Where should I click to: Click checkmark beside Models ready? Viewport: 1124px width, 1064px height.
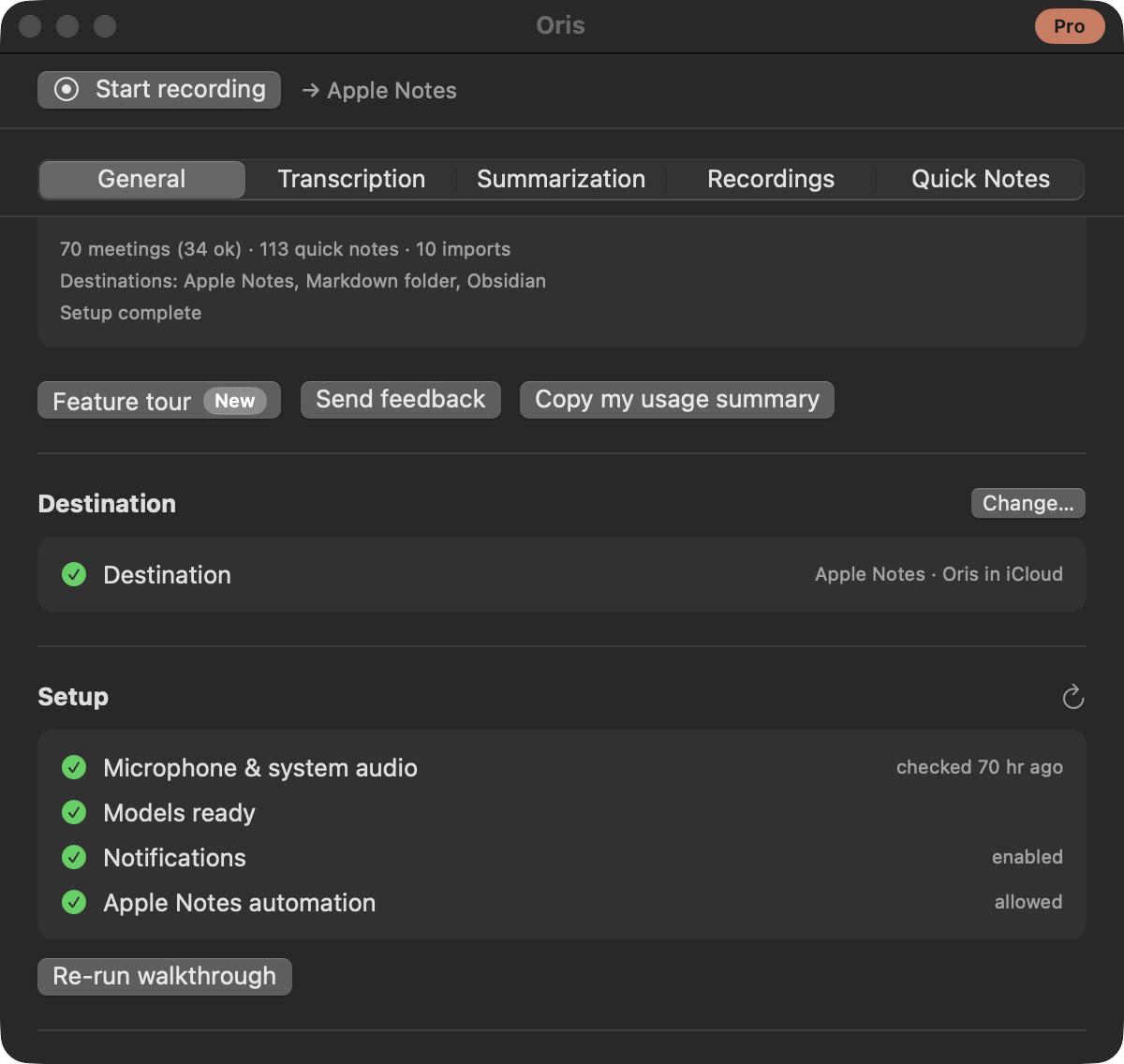74,812
